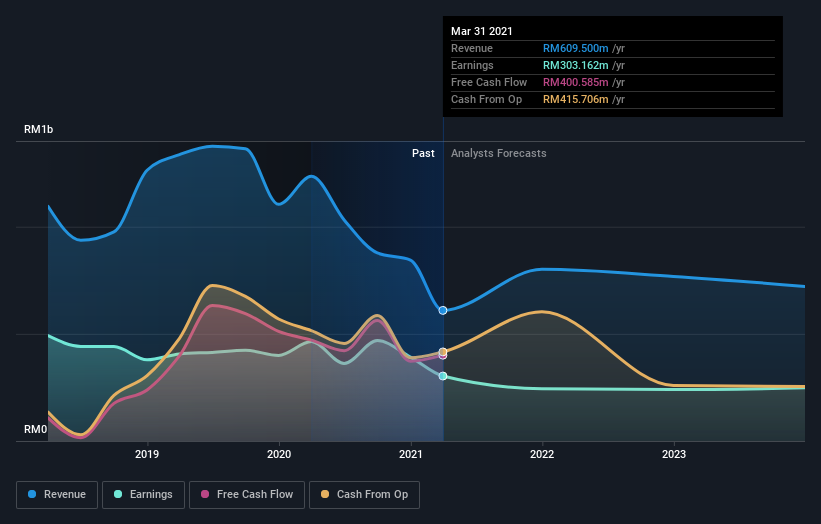Select the 2019 x-axis label

pyautogui.click(x=147, y=454)
